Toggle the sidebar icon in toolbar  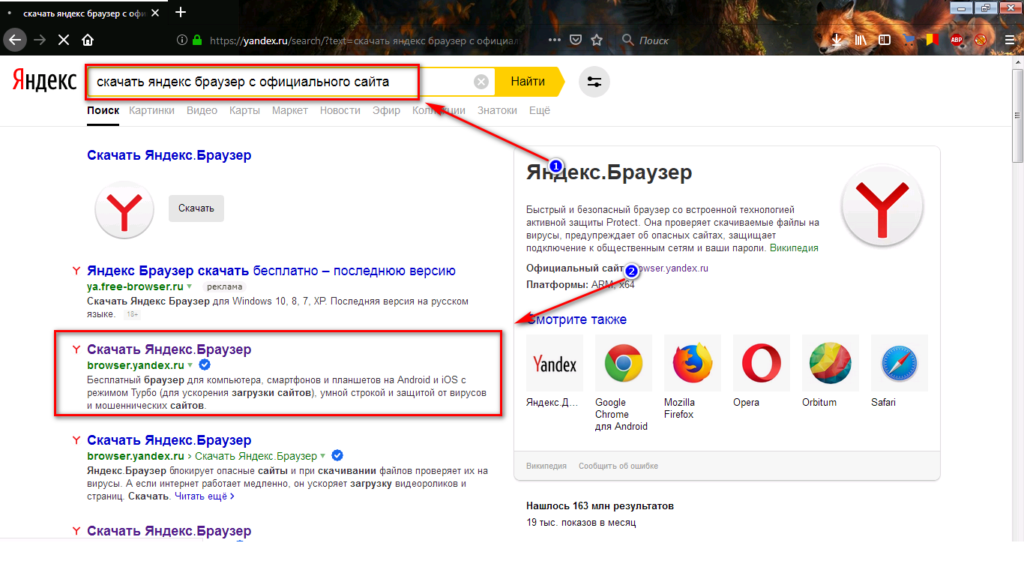point(884,40)
